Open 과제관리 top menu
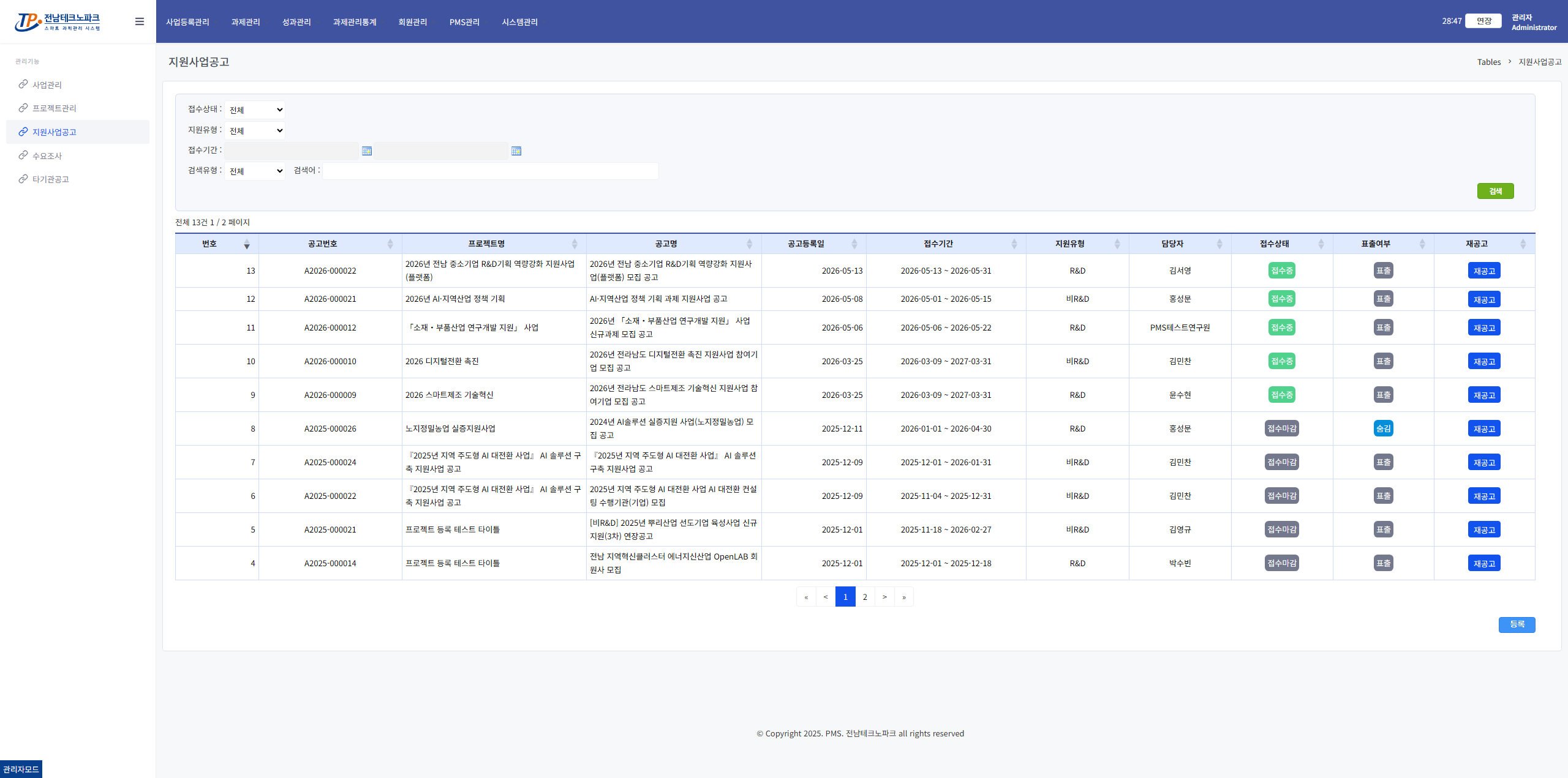This screenshot has width=1568, height=778. [x=246, y=22]
